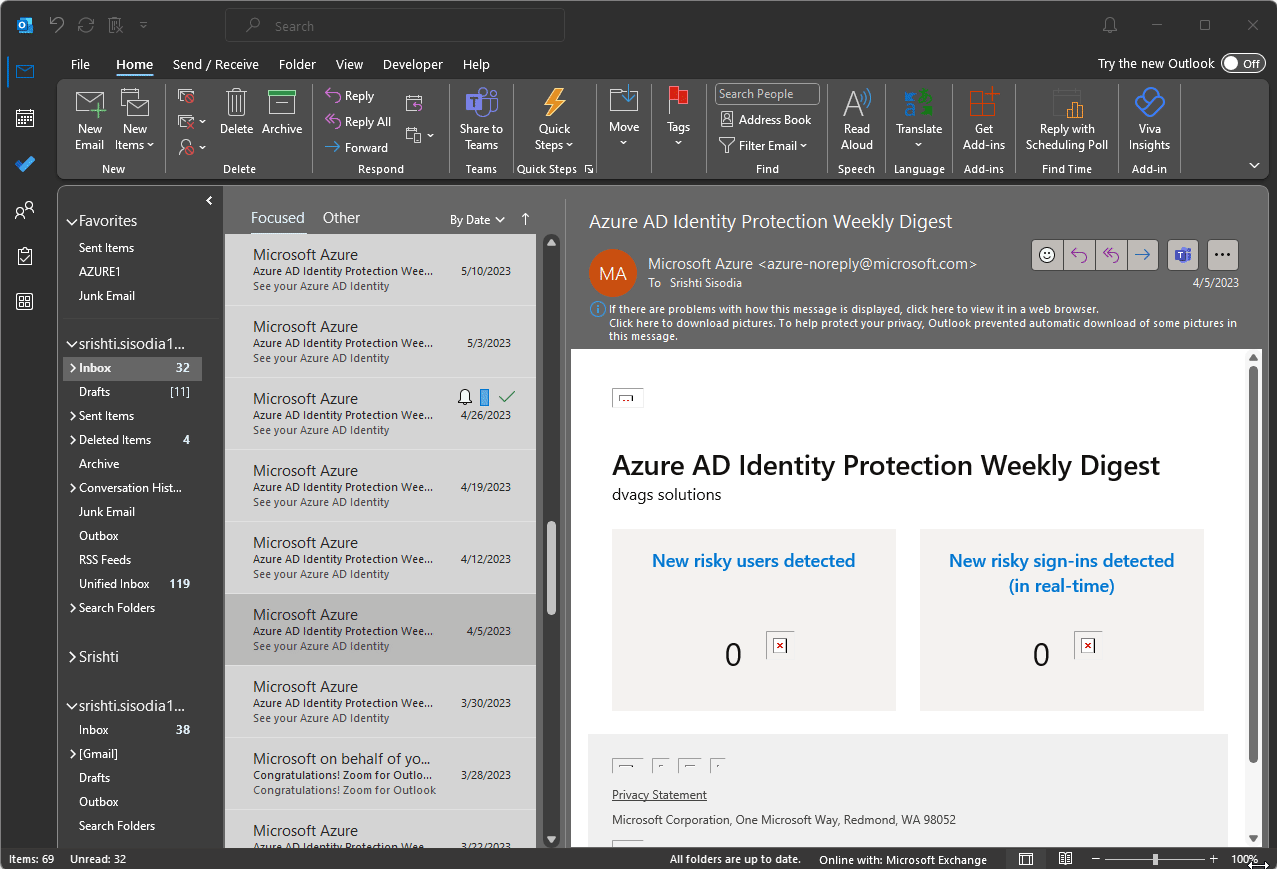Open the Move dropdown
The image size is (1277, 869).
[x=624, y=118]
